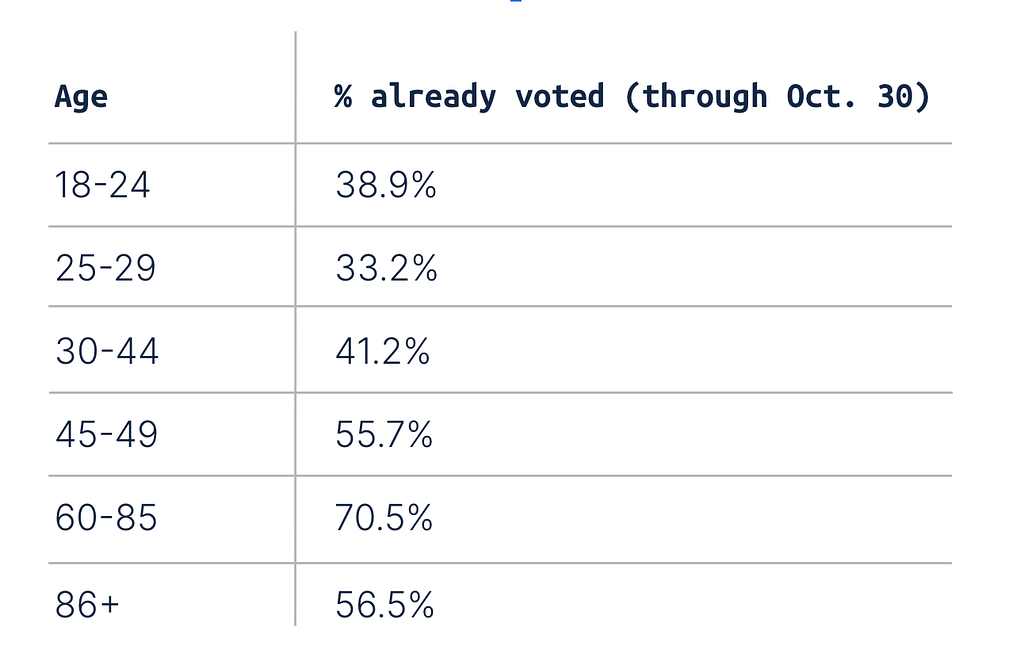
Task: Click the word 'voted' in header
Action: (x=560, y=96)
